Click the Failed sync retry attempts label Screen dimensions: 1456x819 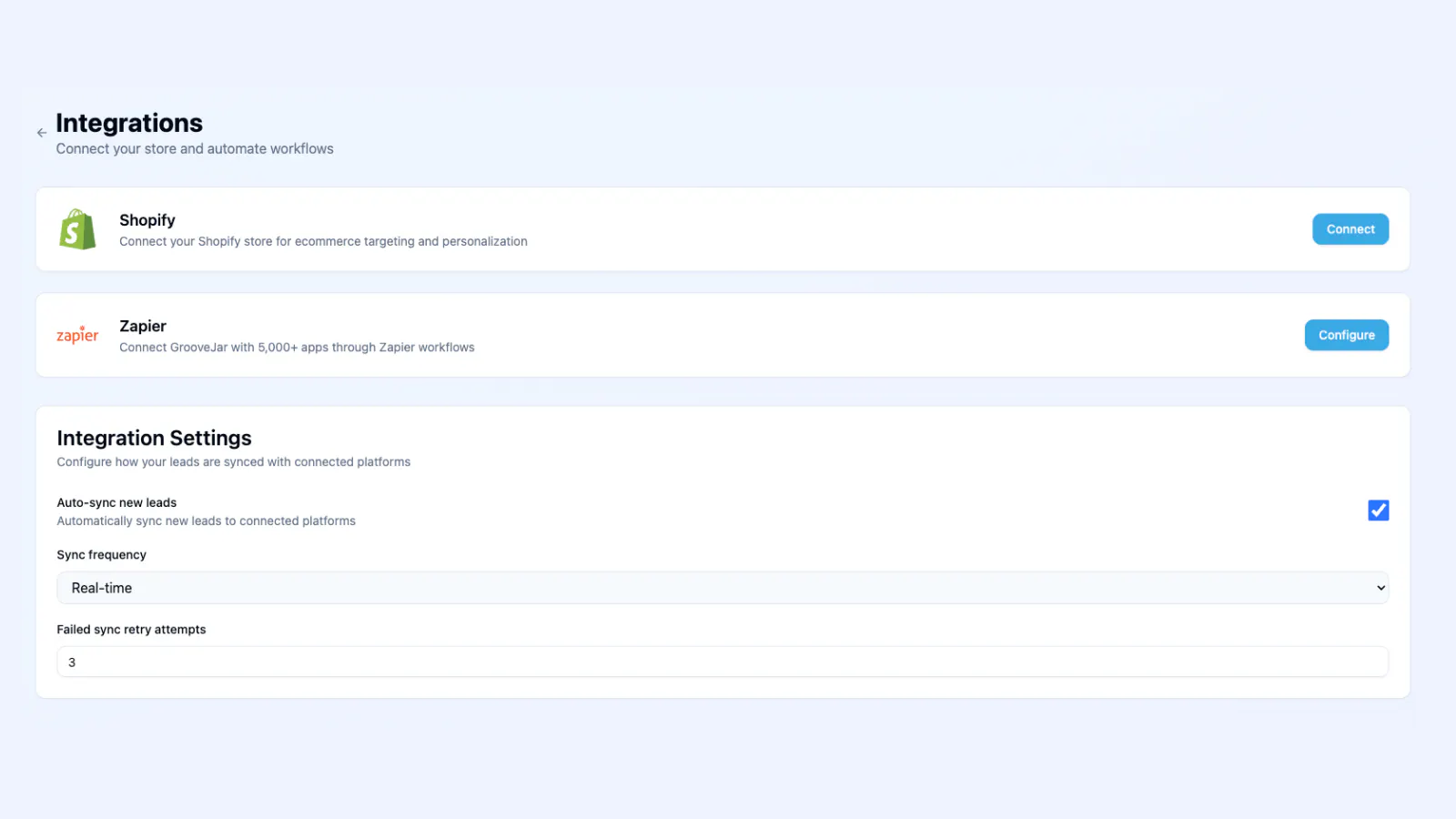[x=132, y=630]
